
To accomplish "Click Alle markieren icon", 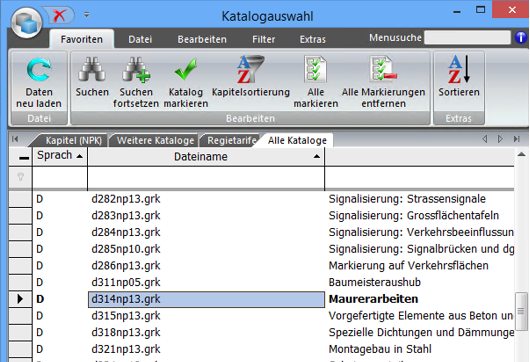I will [315, 69].
